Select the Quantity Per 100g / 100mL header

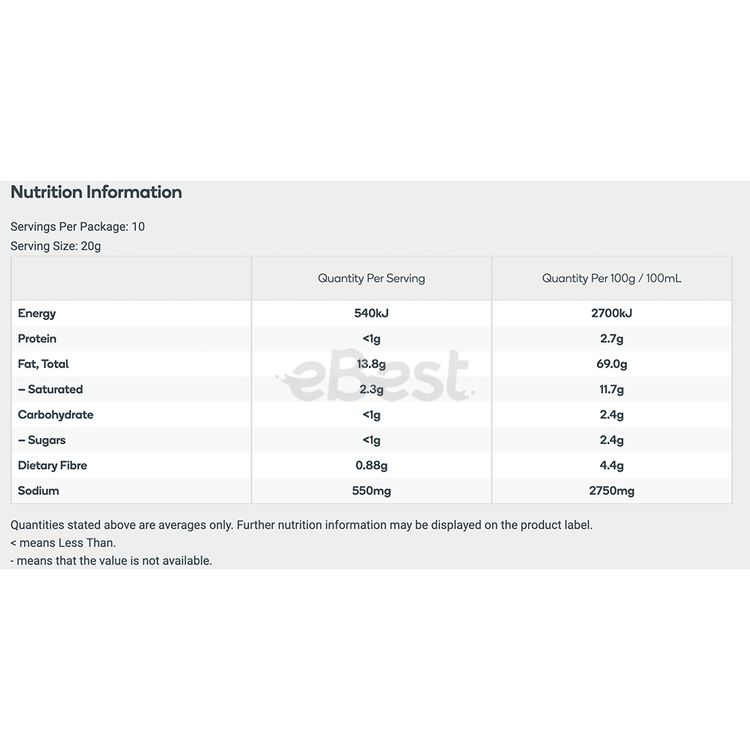pos(611,279)
